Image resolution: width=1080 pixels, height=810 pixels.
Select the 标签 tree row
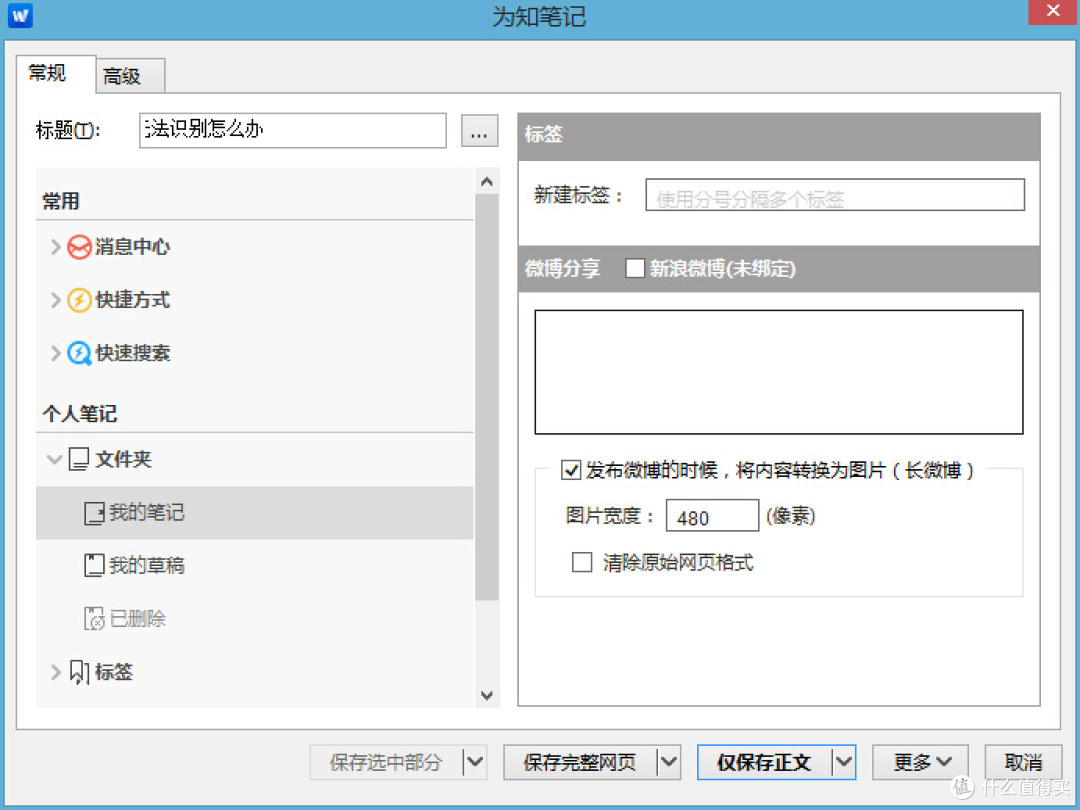(255, 672)
